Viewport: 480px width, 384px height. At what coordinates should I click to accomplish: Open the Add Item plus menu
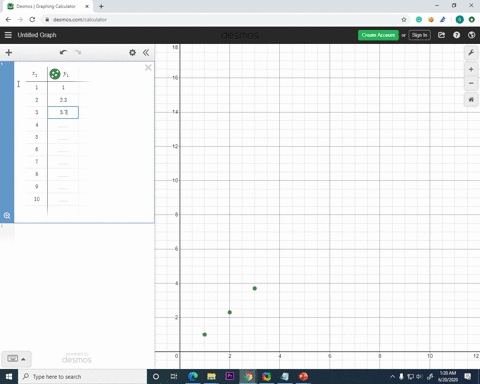[9, 53]
